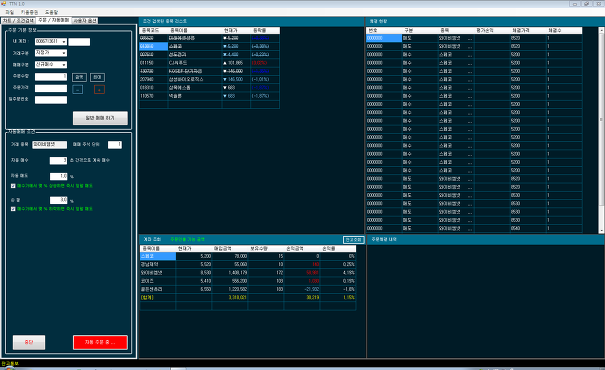
Task: Click the 주문수량 order quantity field
Action: (x=51, y=77)
